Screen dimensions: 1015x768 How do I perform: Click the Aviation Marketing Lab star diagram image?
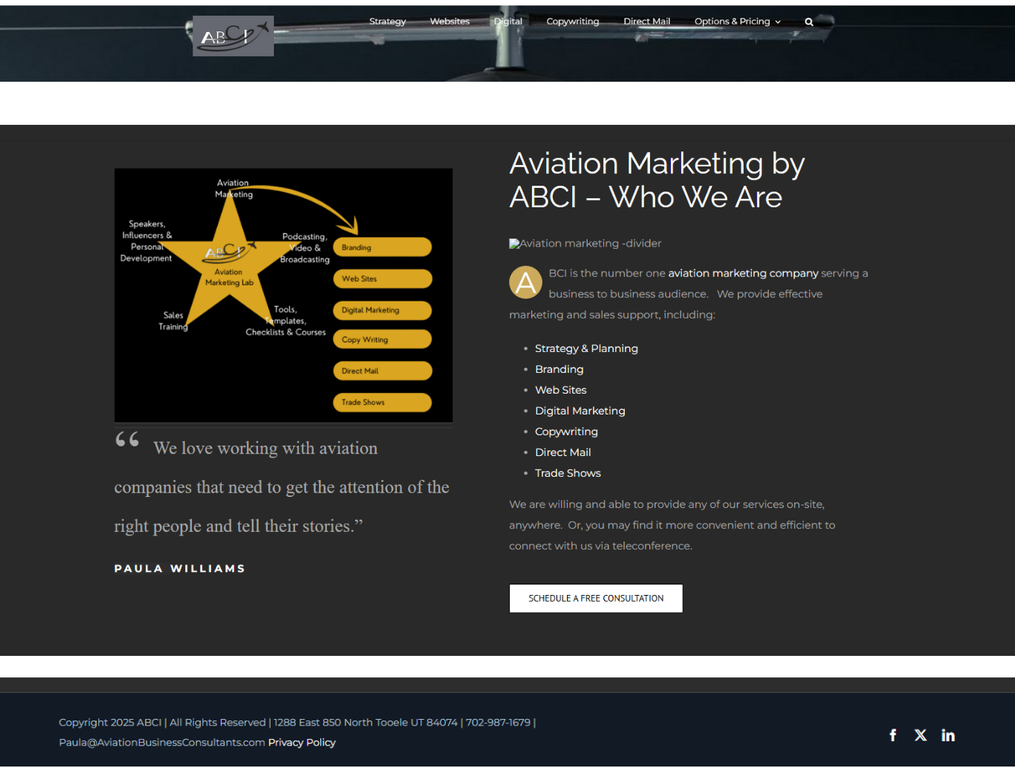[284, 295]
